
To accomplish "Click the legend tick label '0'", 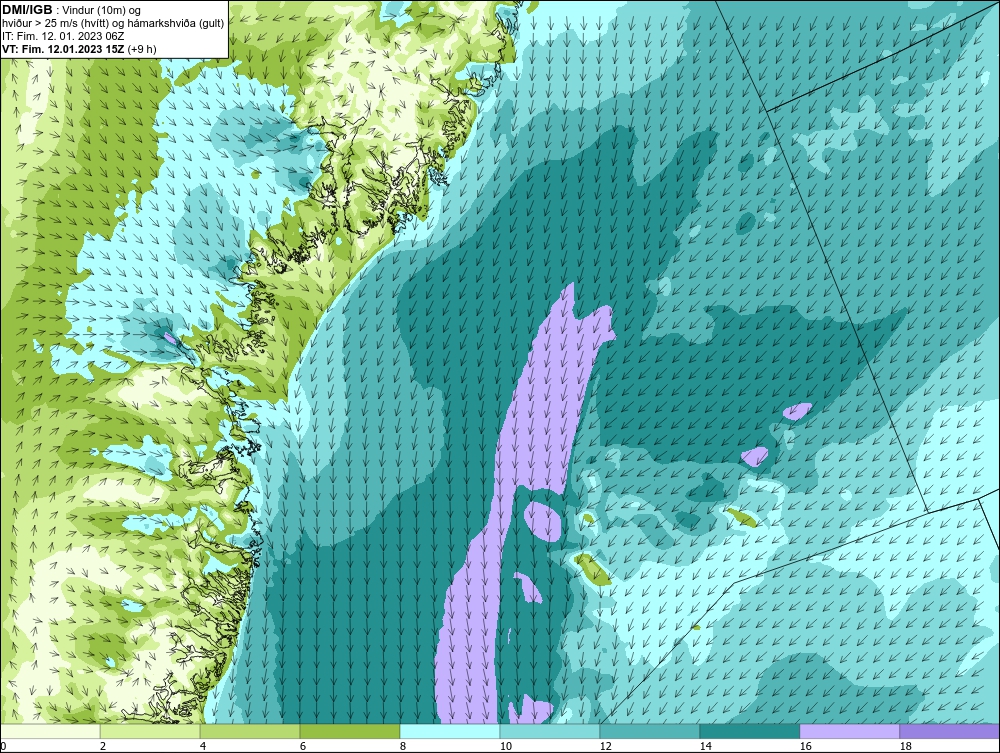I will tap(3, 746).
